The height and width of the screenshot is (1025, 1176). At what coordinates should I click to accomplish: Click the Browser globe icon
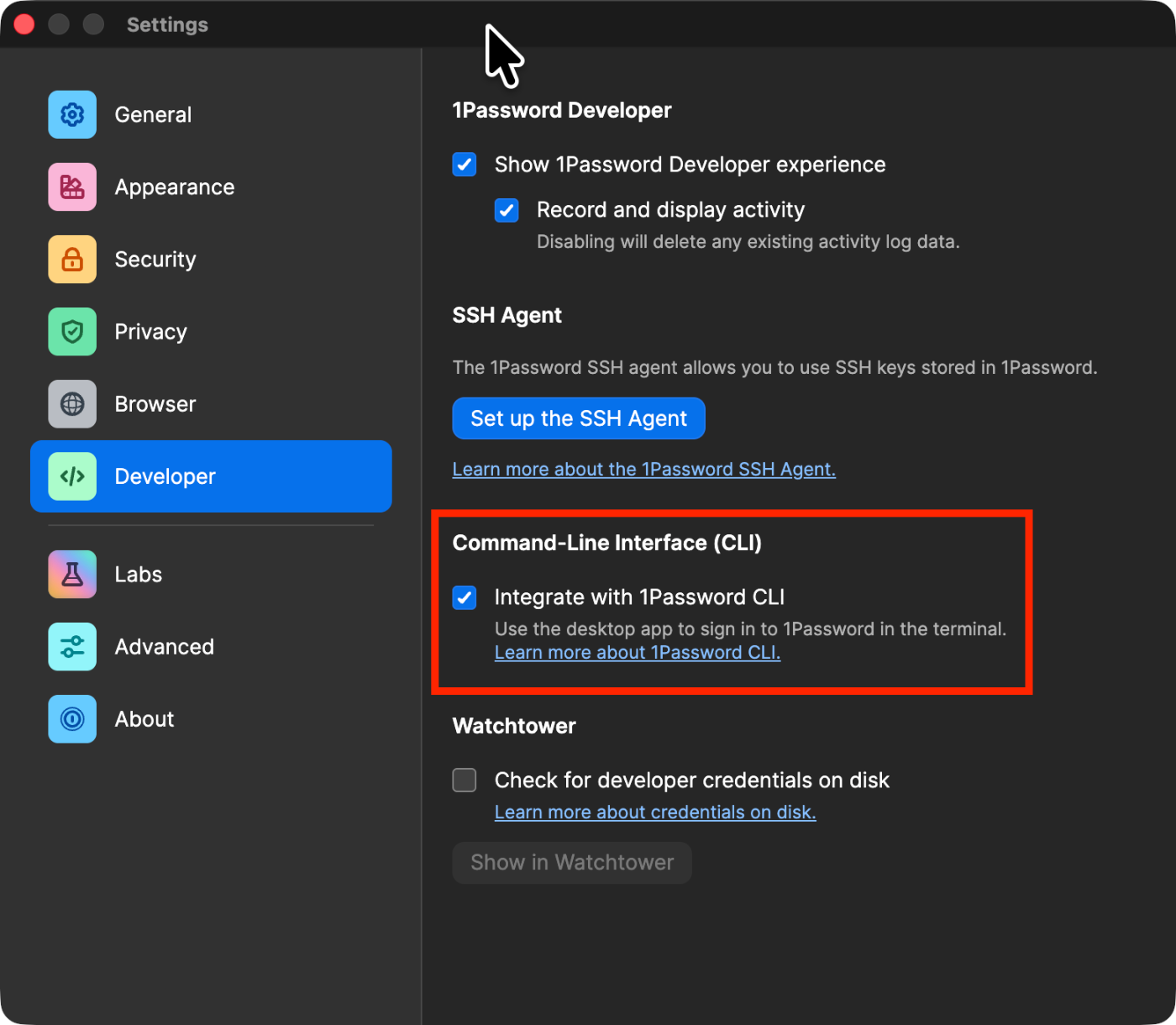[72, 404]
